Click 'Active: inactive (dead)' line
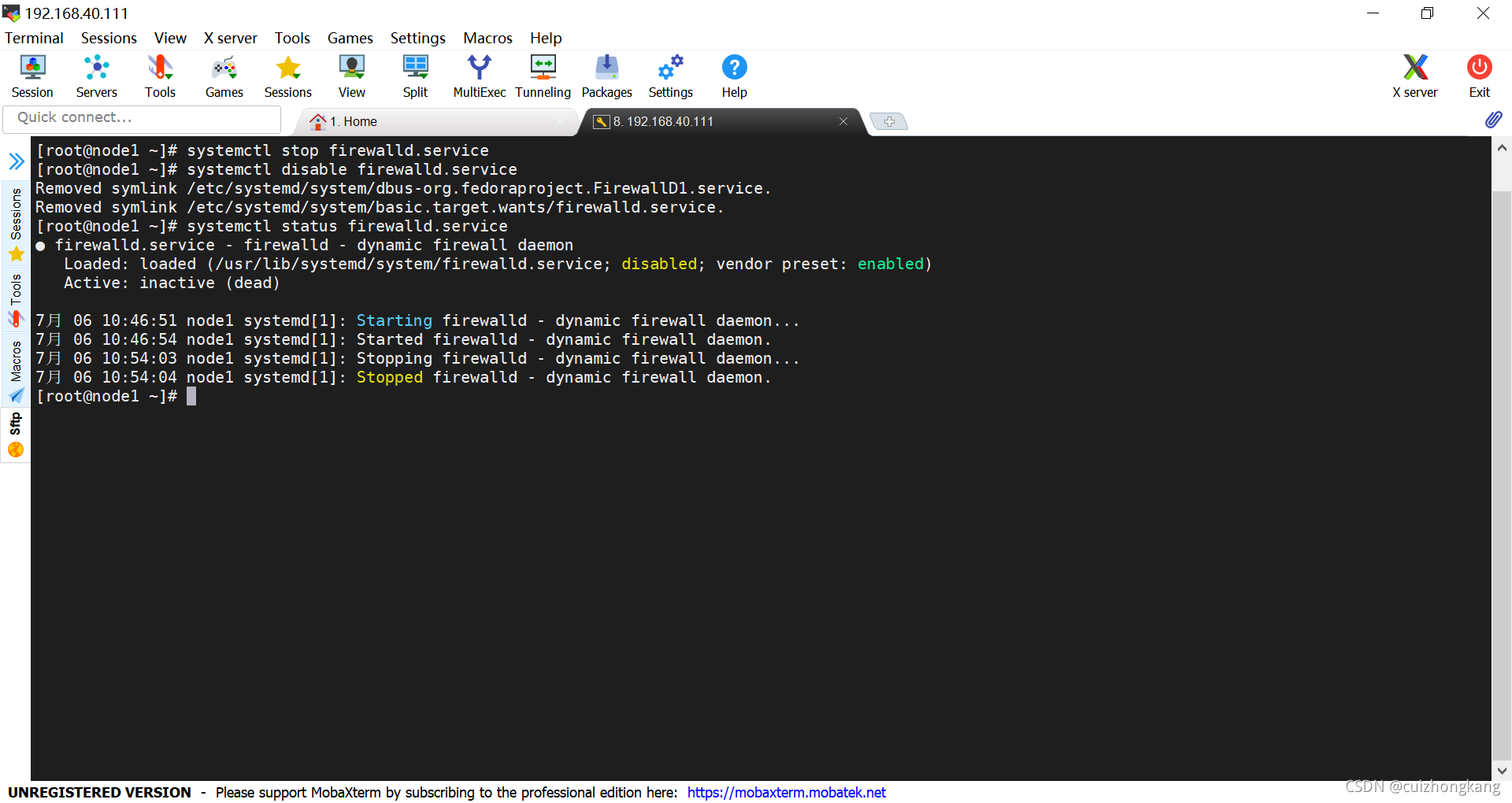This screenshot has height=803, width=1512. pos(172,283)
